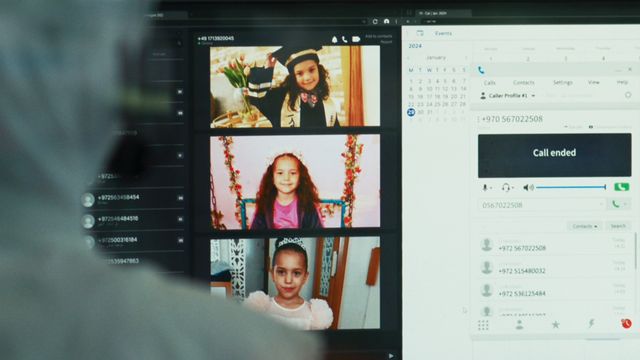Viewport: 640px width, 360px height.
Task: Click the play arrow below the photos
Action: click(x=391, y=356)
